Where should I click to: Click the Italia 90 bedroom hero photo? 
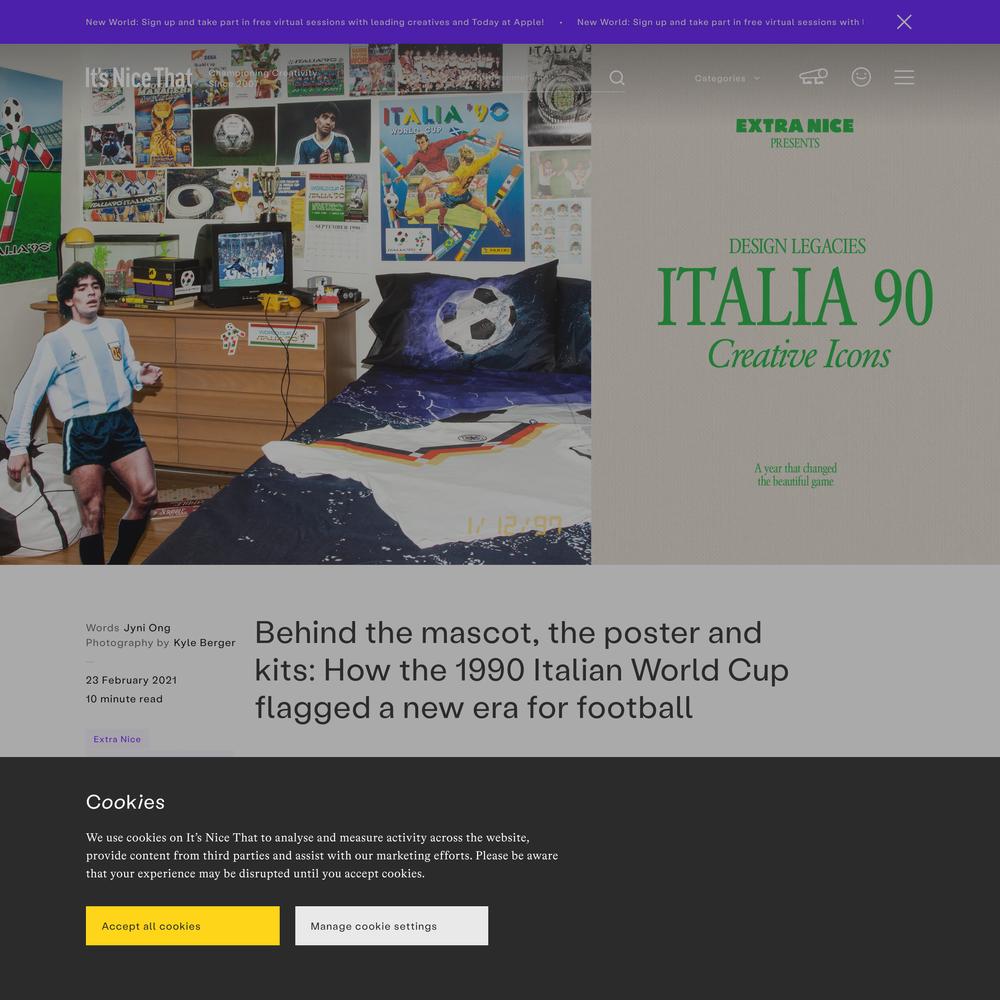295,304
